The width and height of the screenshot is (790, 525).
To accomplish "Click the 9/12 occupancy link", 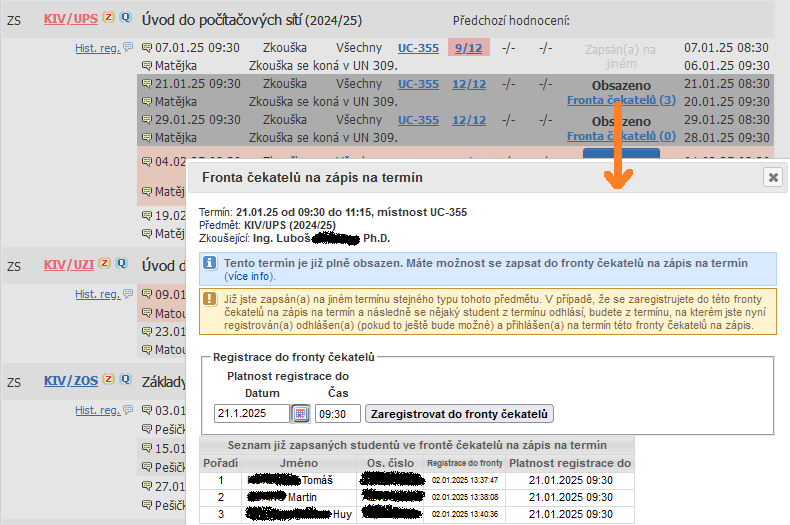I will point(469,48).
